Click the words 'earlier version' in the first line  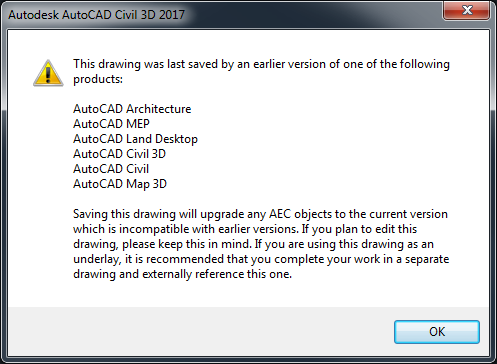289,64
